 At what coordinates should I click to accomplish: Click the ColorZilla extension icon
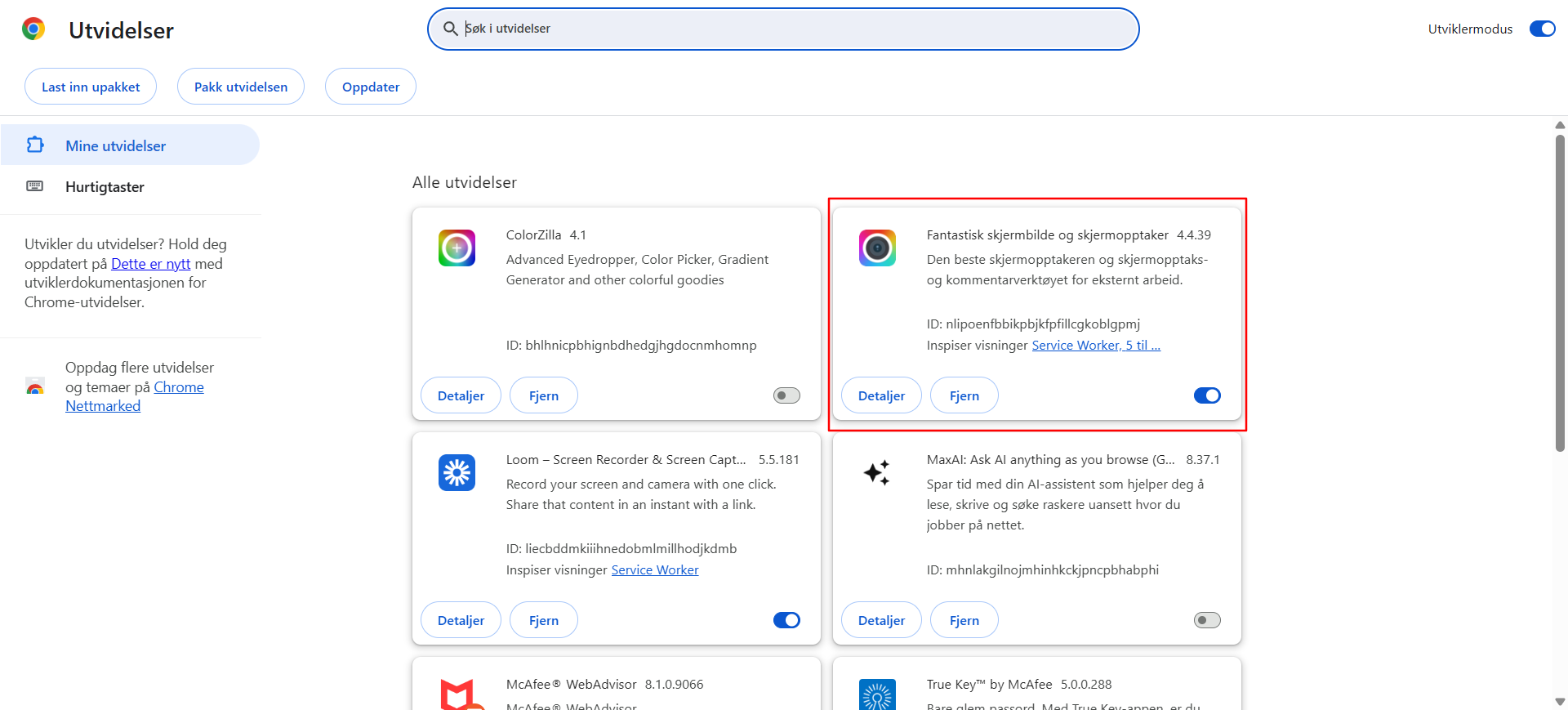click(457, 248)
